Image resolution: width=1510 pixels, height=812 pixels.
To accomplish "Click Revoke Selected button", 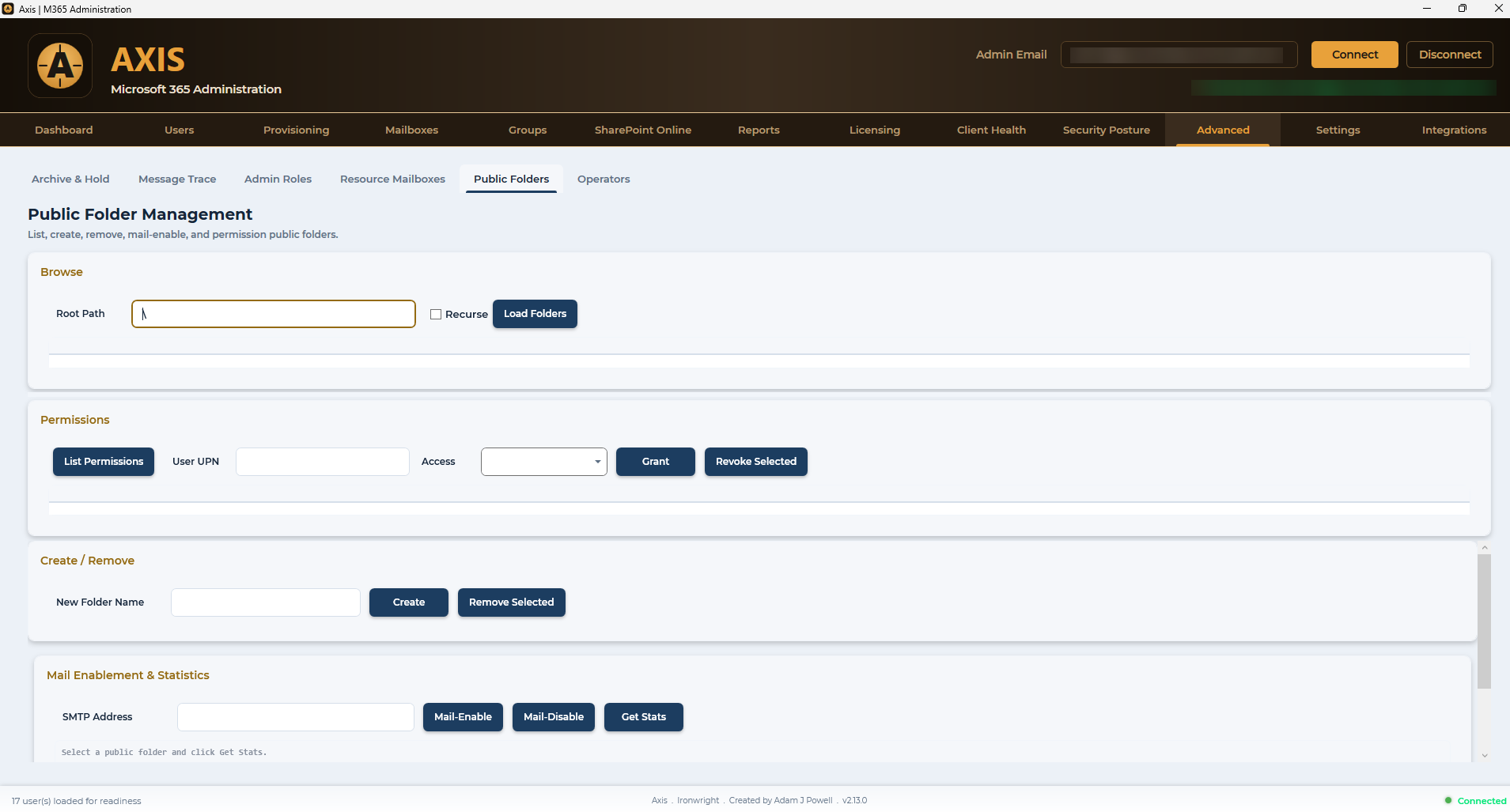I will click(756, 462).
